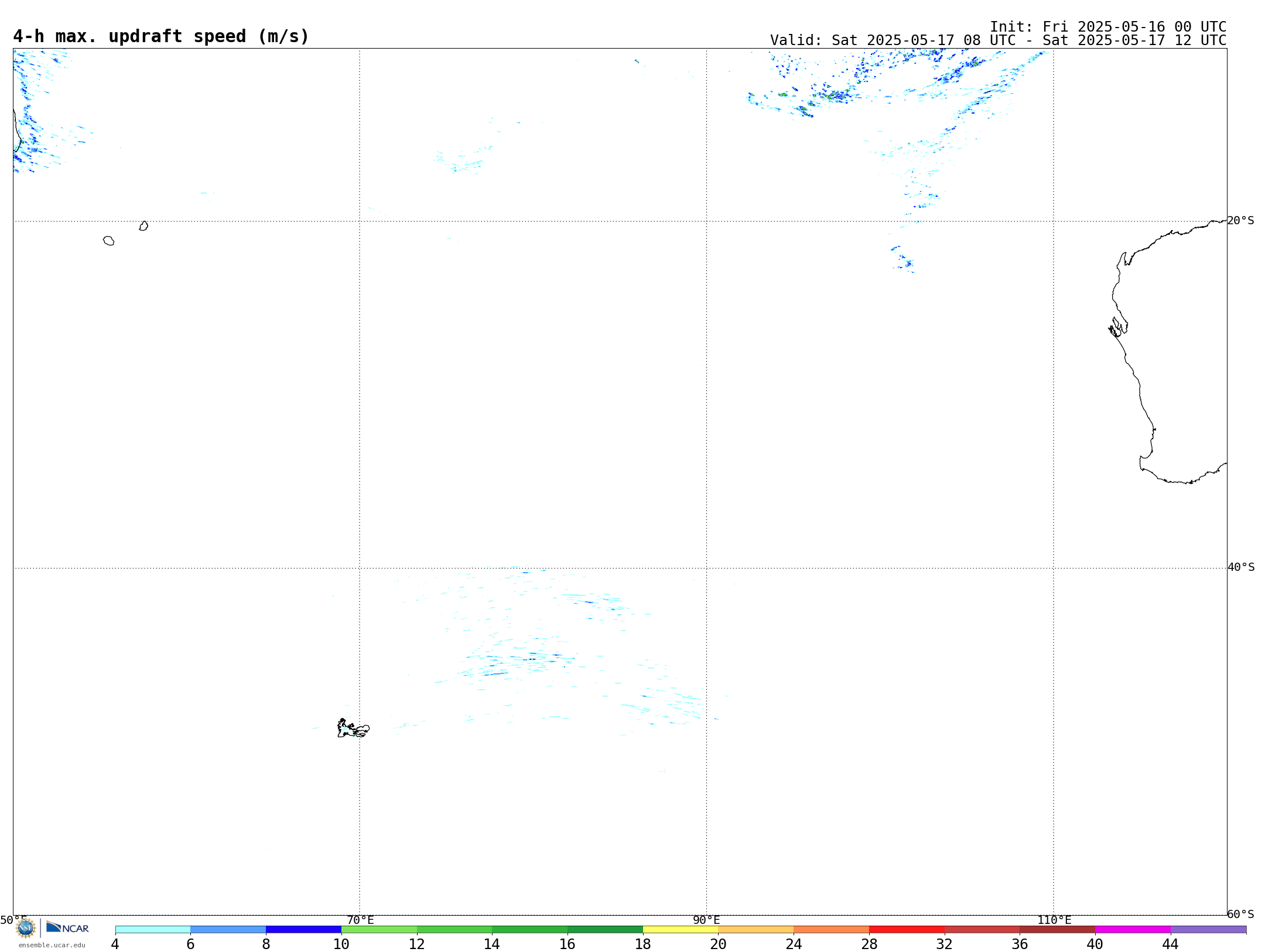Click the colorbar tick label 32
1265x952 pixels.
[944, 944]
